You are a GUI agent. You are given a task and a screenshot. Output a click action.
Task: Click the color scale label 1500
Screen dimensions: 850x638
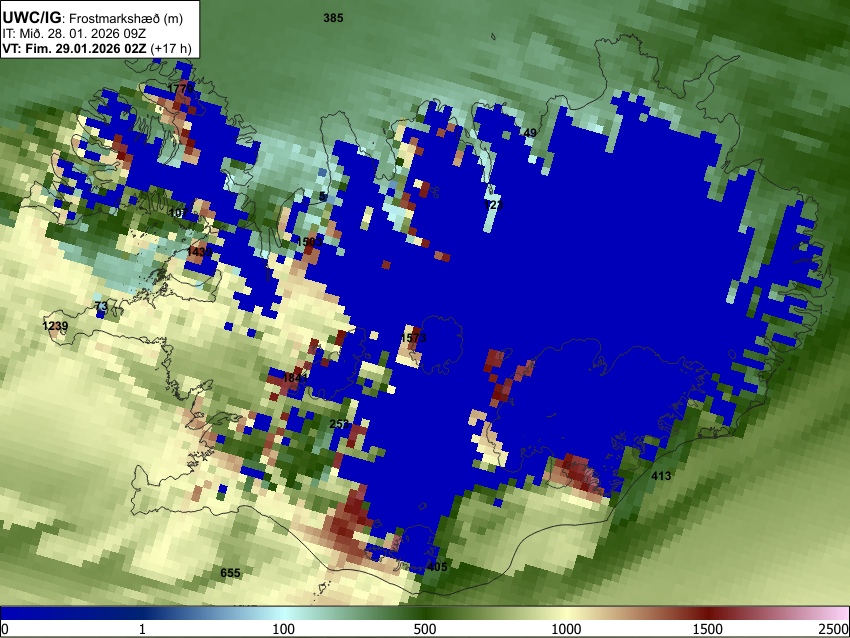[x=708, y=629]
